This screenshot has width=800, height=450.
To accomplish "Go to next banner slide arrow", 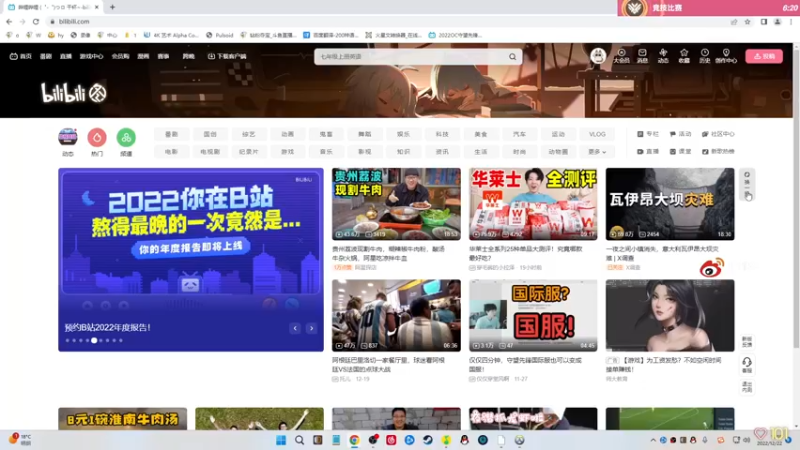I will tap(311, 328).
